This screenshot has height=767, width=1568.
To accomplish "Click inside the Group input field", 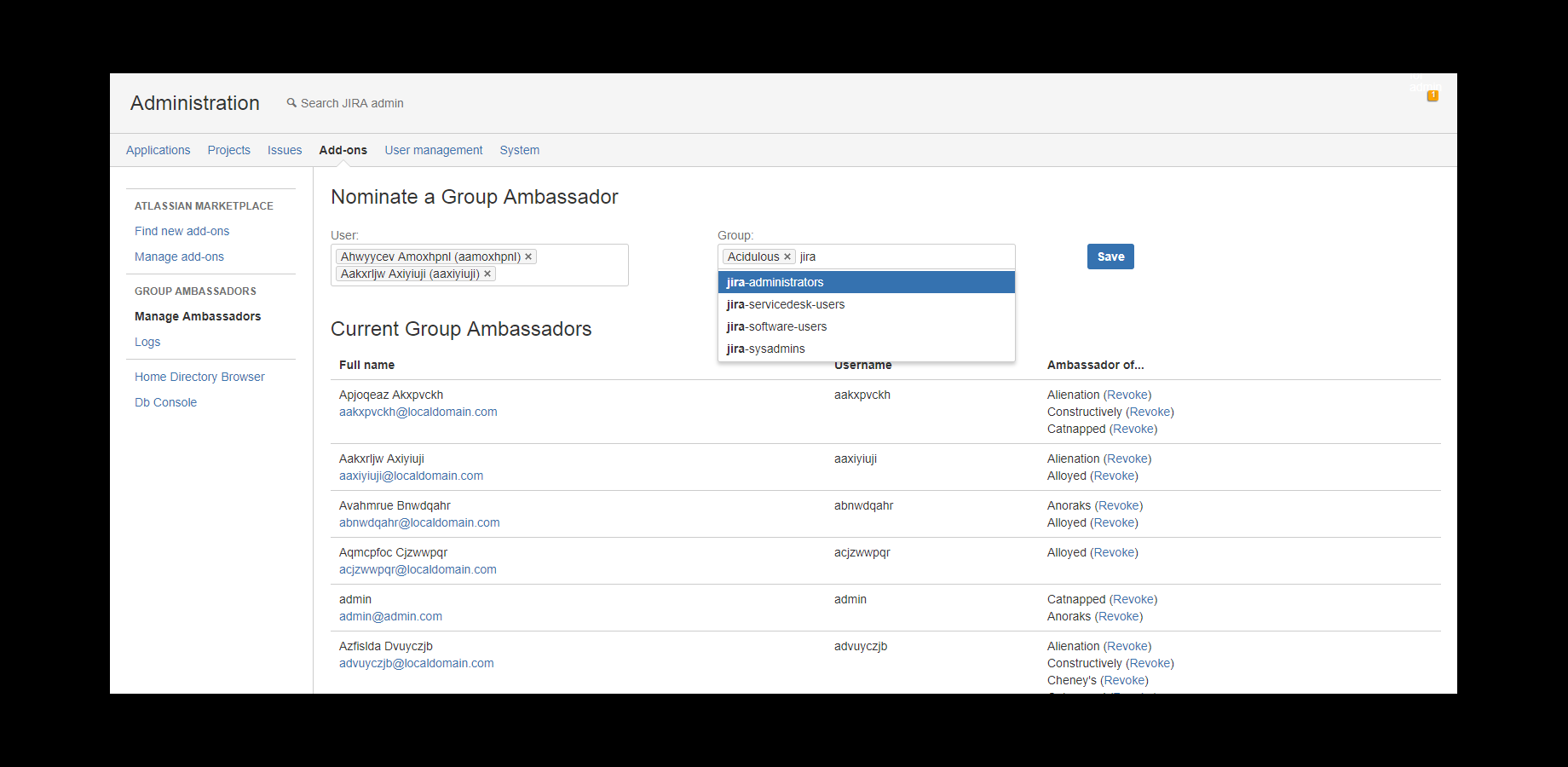I will (x=903, y=257).
